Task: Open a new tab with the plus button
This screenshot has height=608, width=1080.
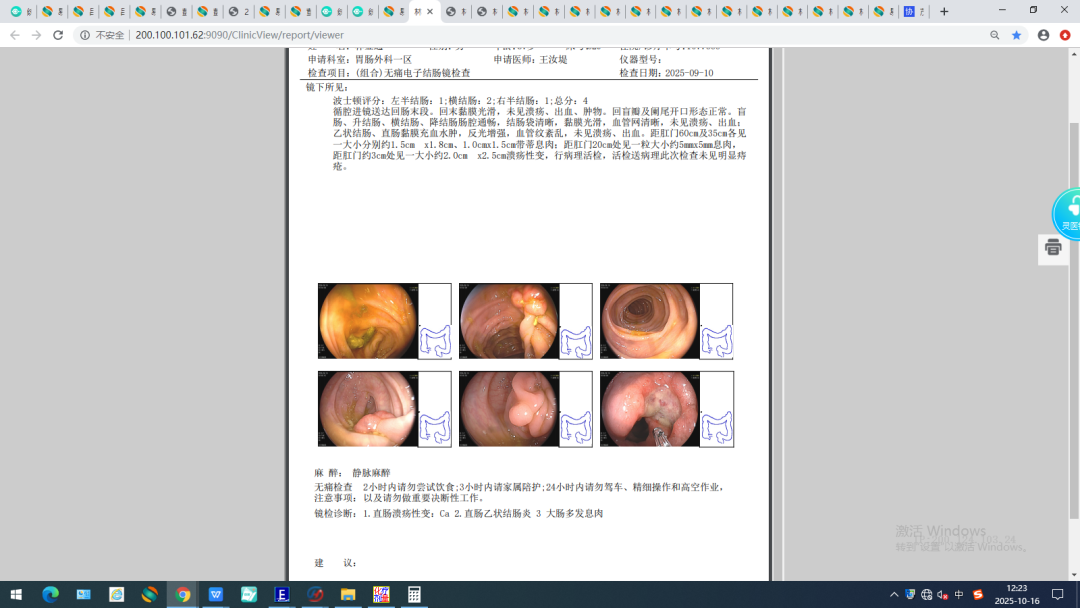Action: 944,12
